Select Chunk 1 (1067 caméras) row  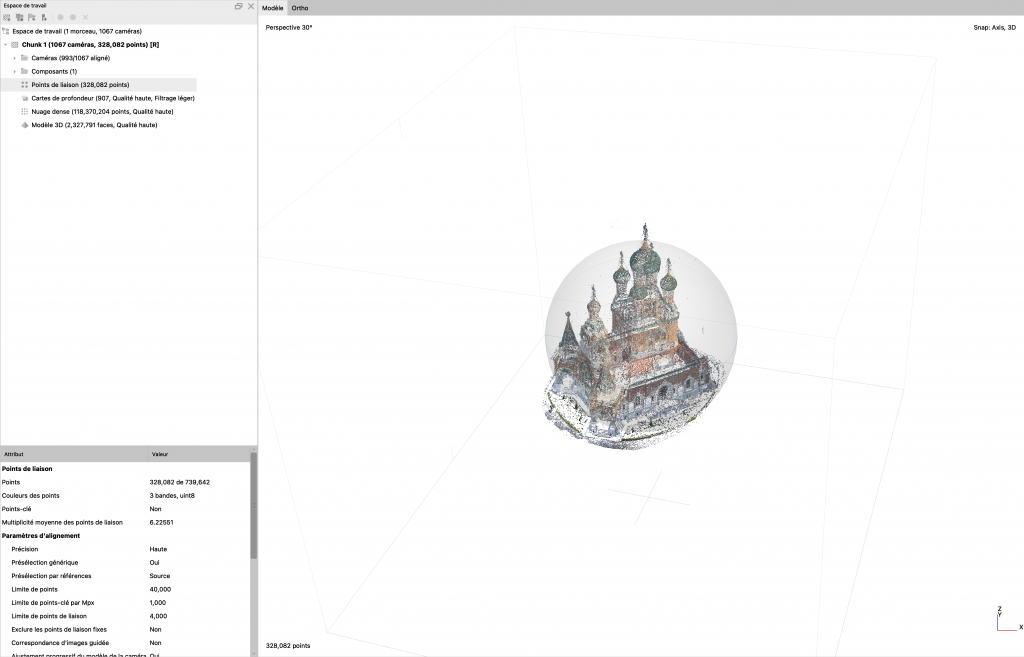point(90,45)
